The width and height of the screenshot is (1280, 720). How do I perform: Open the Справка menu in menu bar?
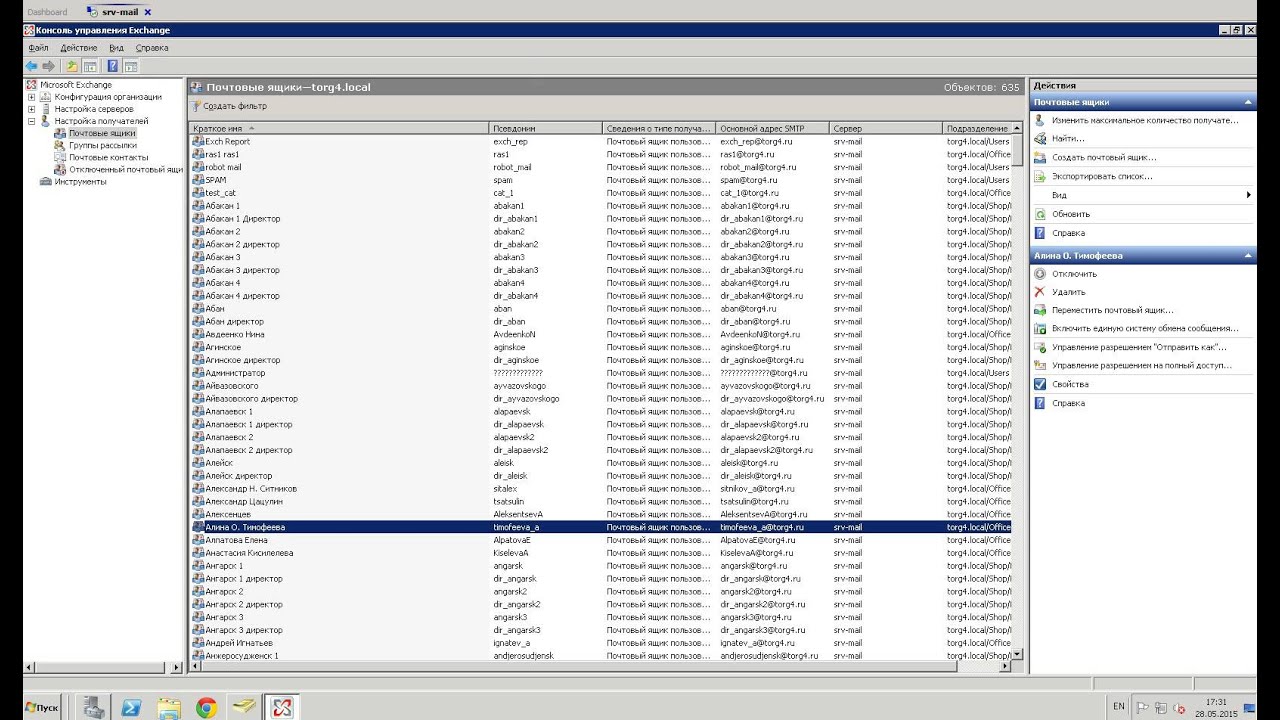(152, 47)
